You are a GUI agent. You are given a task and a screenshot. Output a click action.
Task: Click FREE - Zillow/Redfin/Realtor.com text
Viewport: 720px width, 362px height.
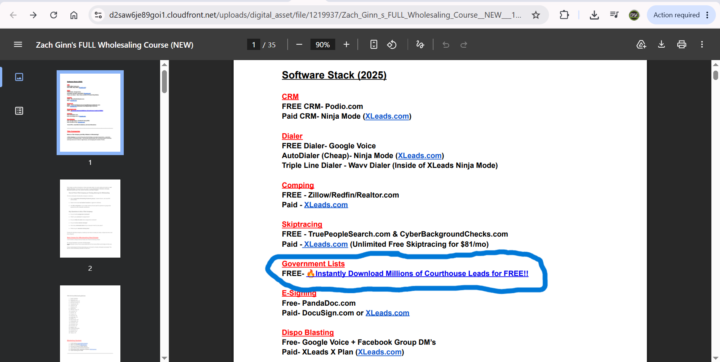click(x=340, y=195)
